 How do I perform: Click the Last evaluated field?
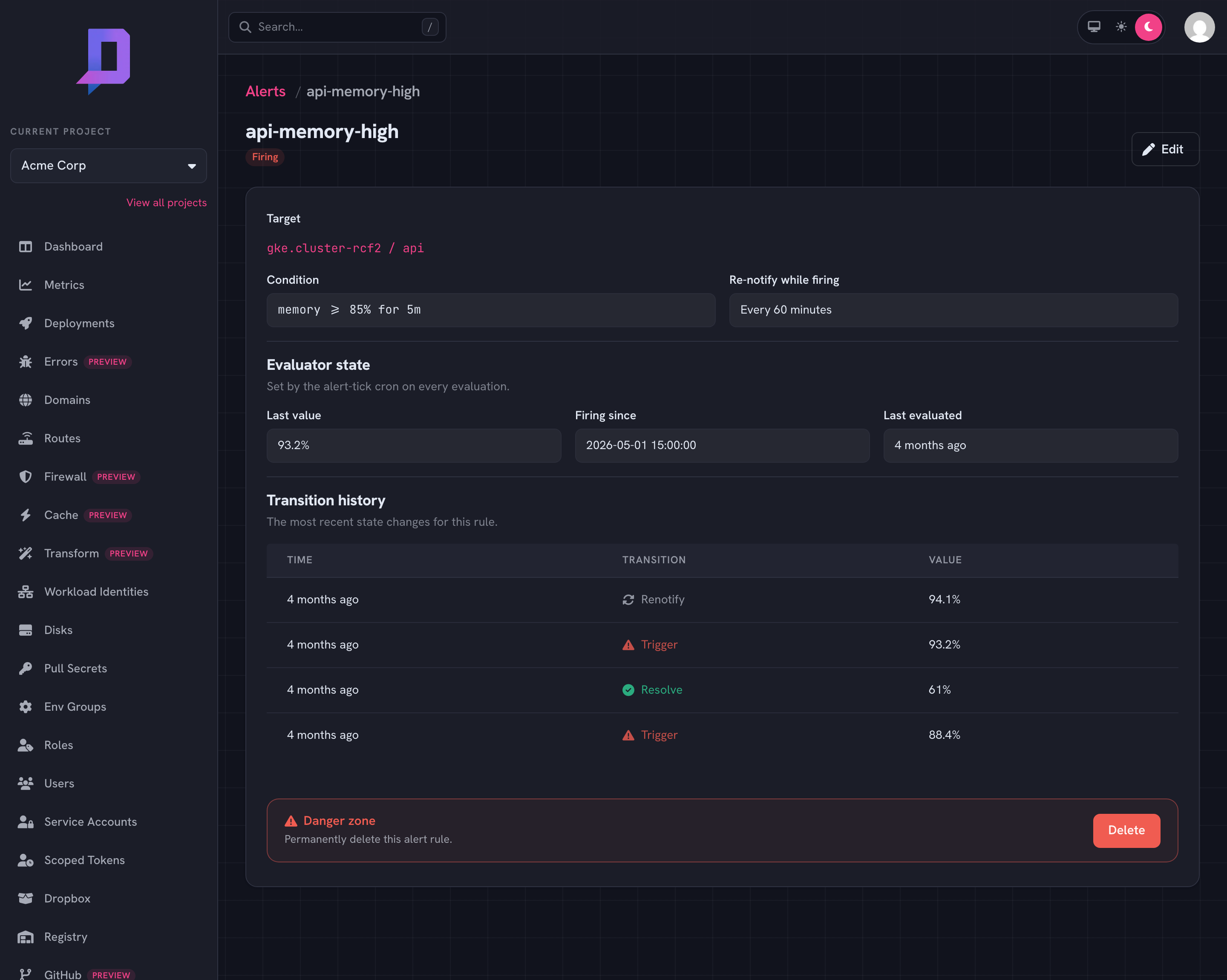(x=1031, y=446)
